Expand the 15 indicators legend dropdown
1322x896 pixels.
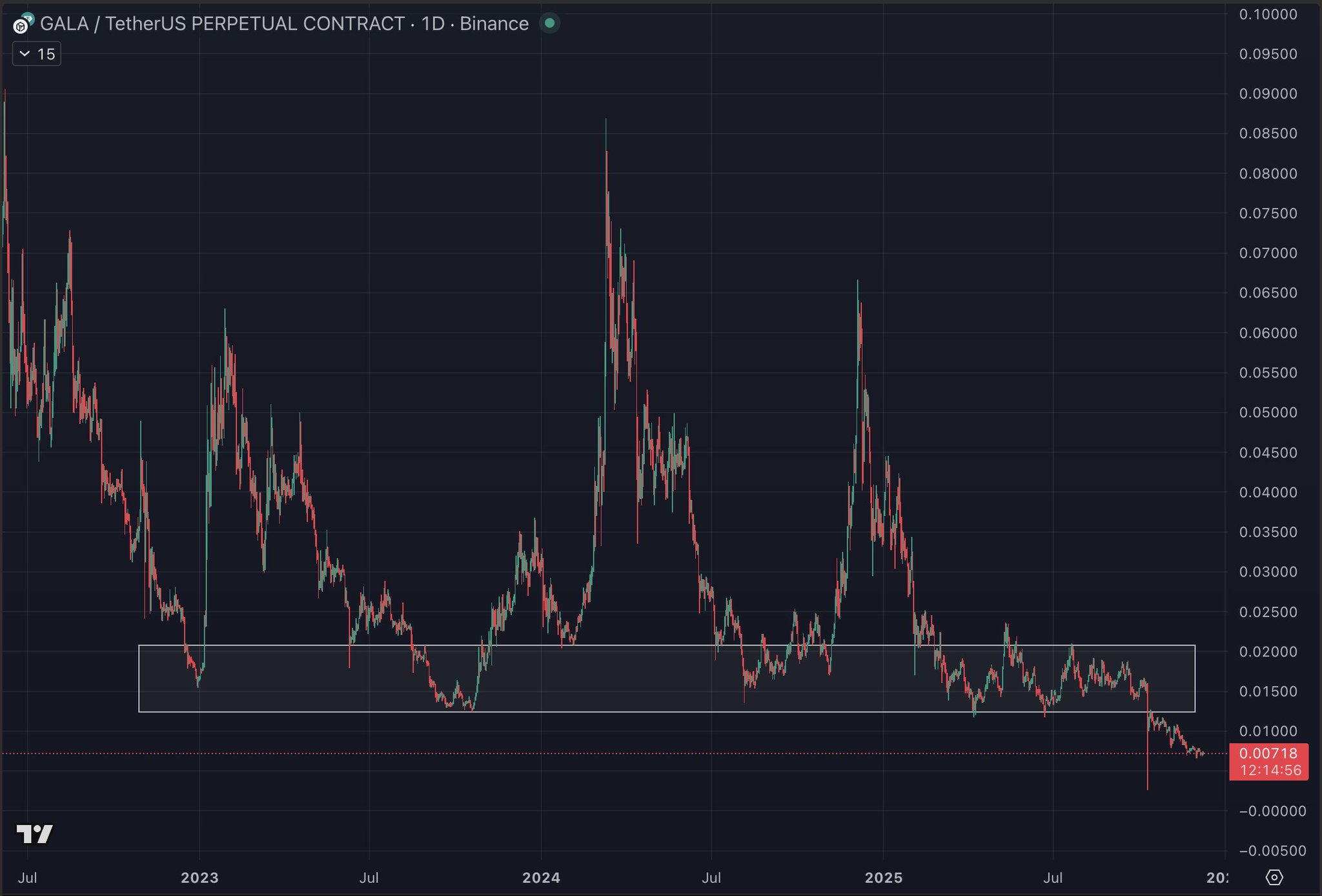(x=37, y=54)
